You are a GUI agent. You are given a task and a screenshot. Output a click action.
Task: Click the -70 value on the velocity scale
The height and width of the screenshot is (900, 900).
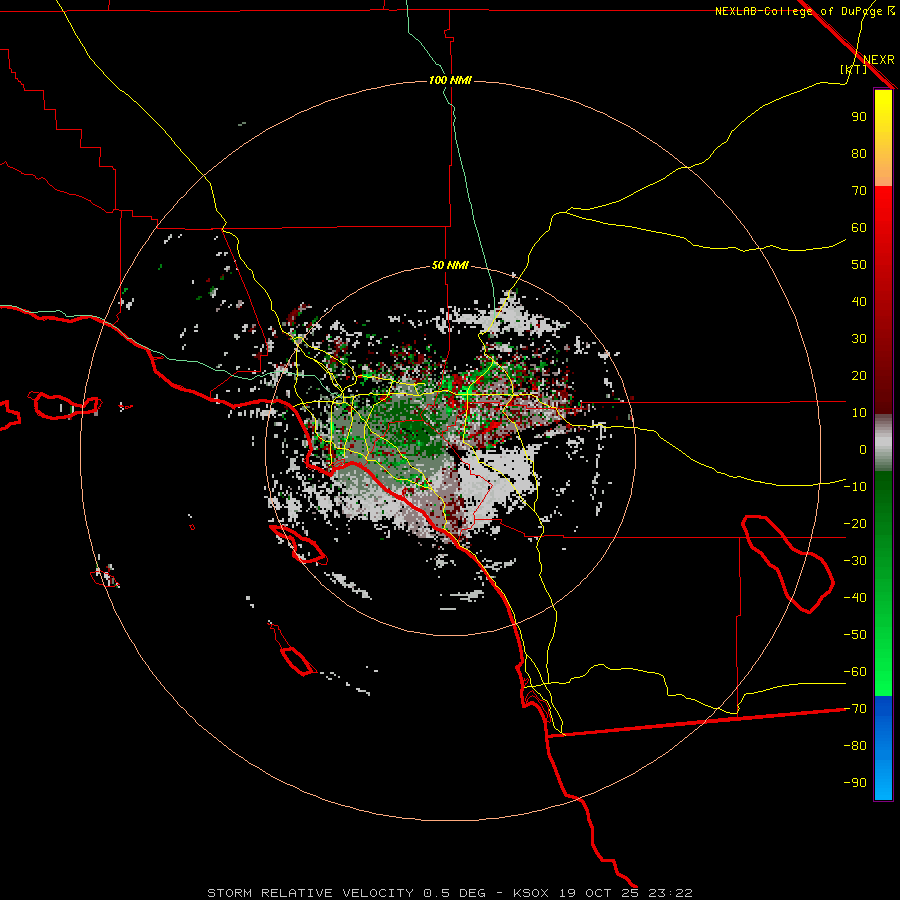click(855, 709)
